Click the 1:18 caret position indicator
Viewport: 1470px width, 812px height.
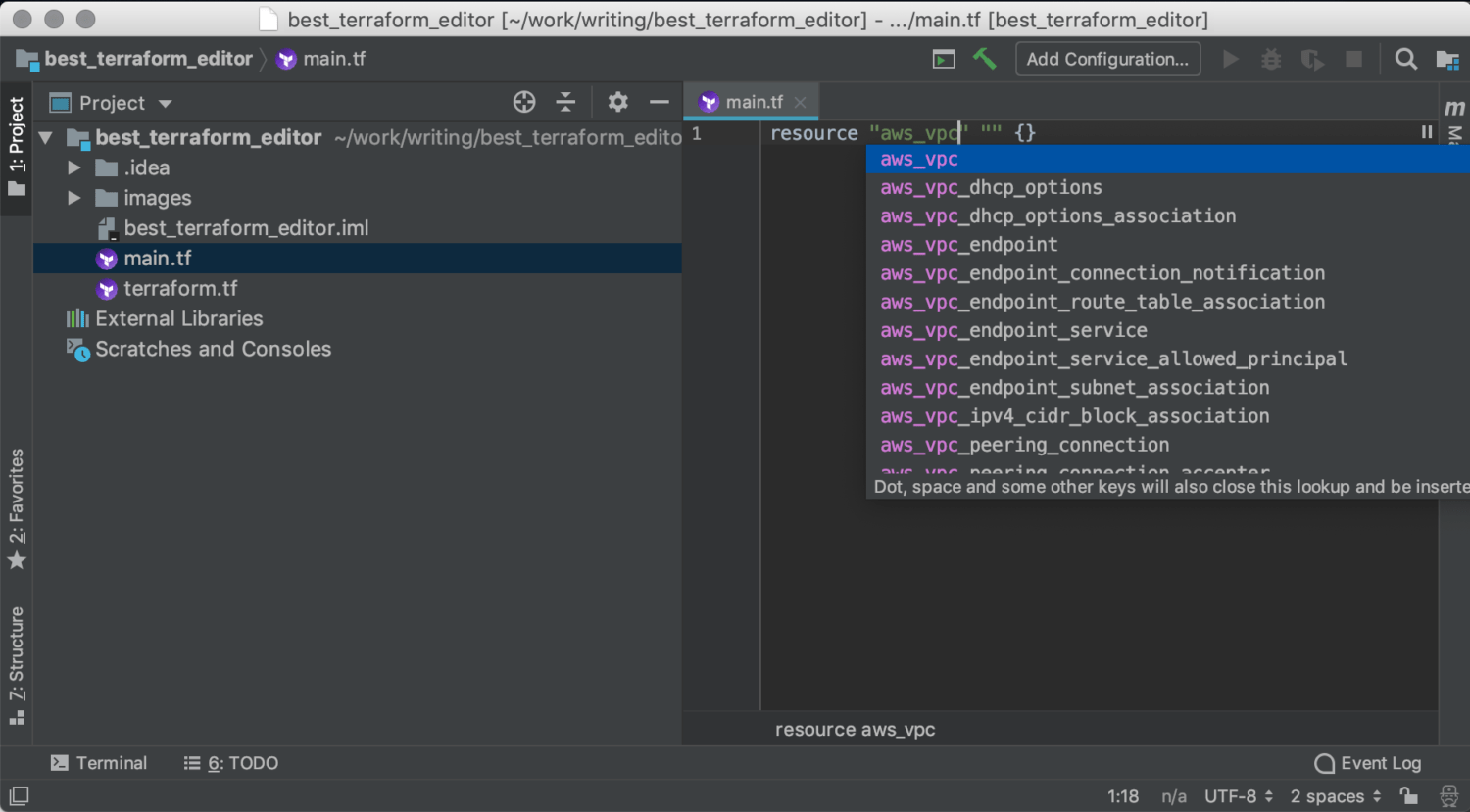coord(1123,796)
